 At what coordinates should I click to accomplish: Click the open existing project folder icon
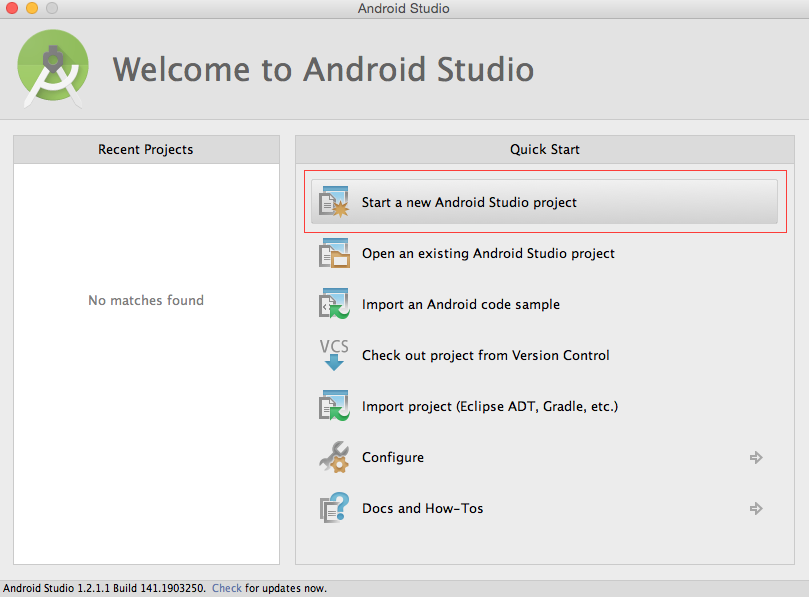[334, 253]
